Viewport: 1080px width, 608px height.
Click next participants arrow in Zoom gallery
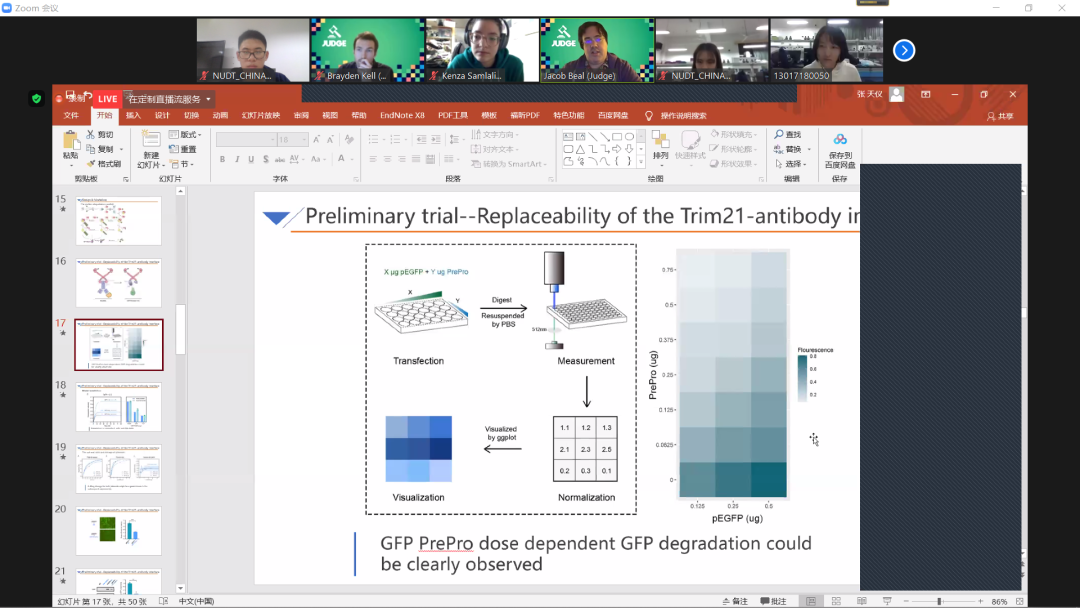coord(904,50)
